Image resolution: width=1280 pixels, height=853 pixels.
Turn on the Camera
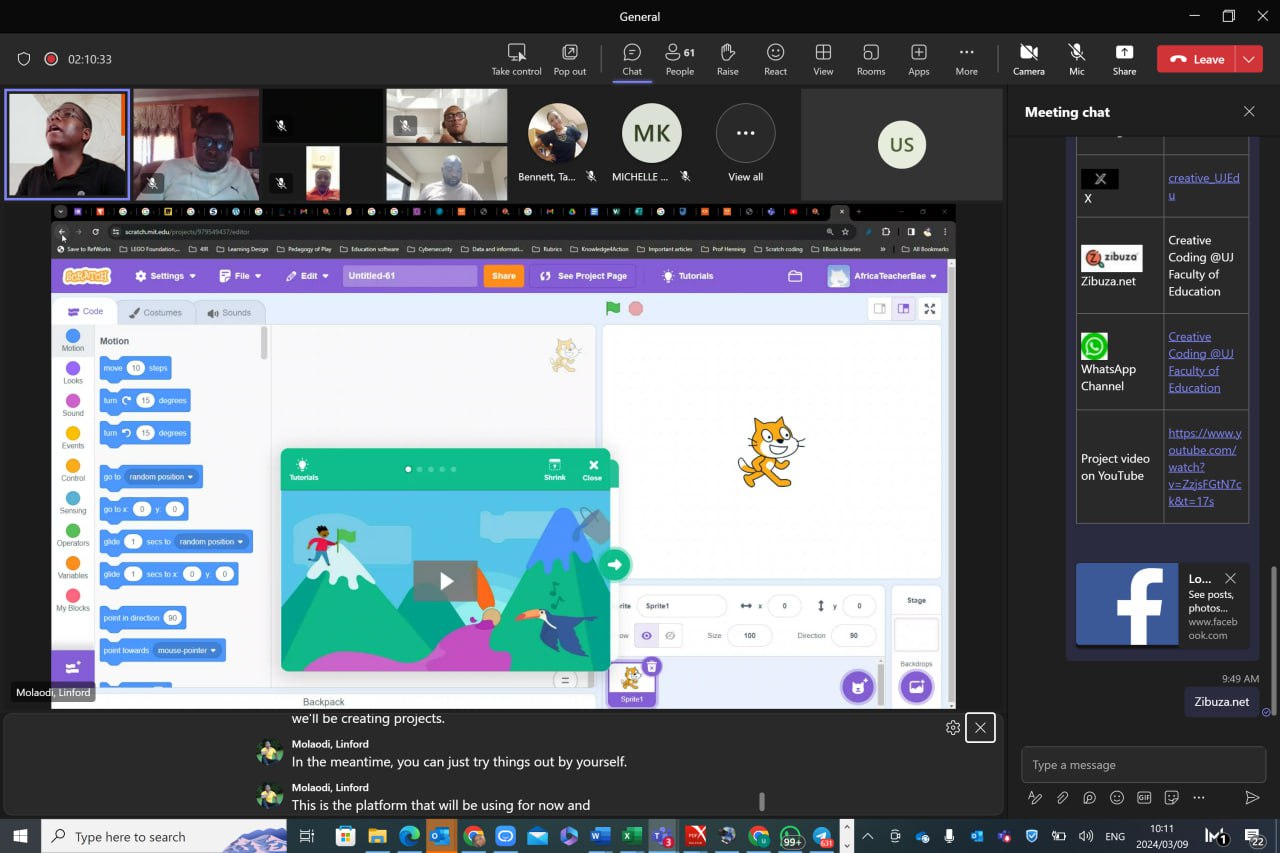click(x=1028, y=59)
